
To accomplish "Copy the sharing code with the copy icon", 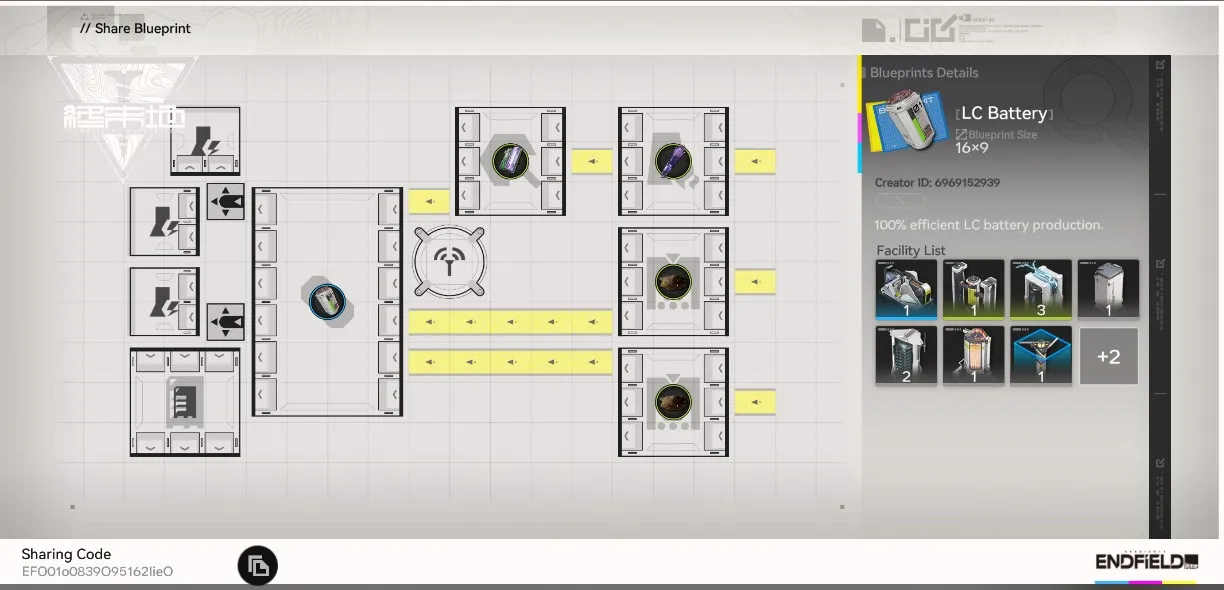I will pyautogui.click(x=258, y=566).
